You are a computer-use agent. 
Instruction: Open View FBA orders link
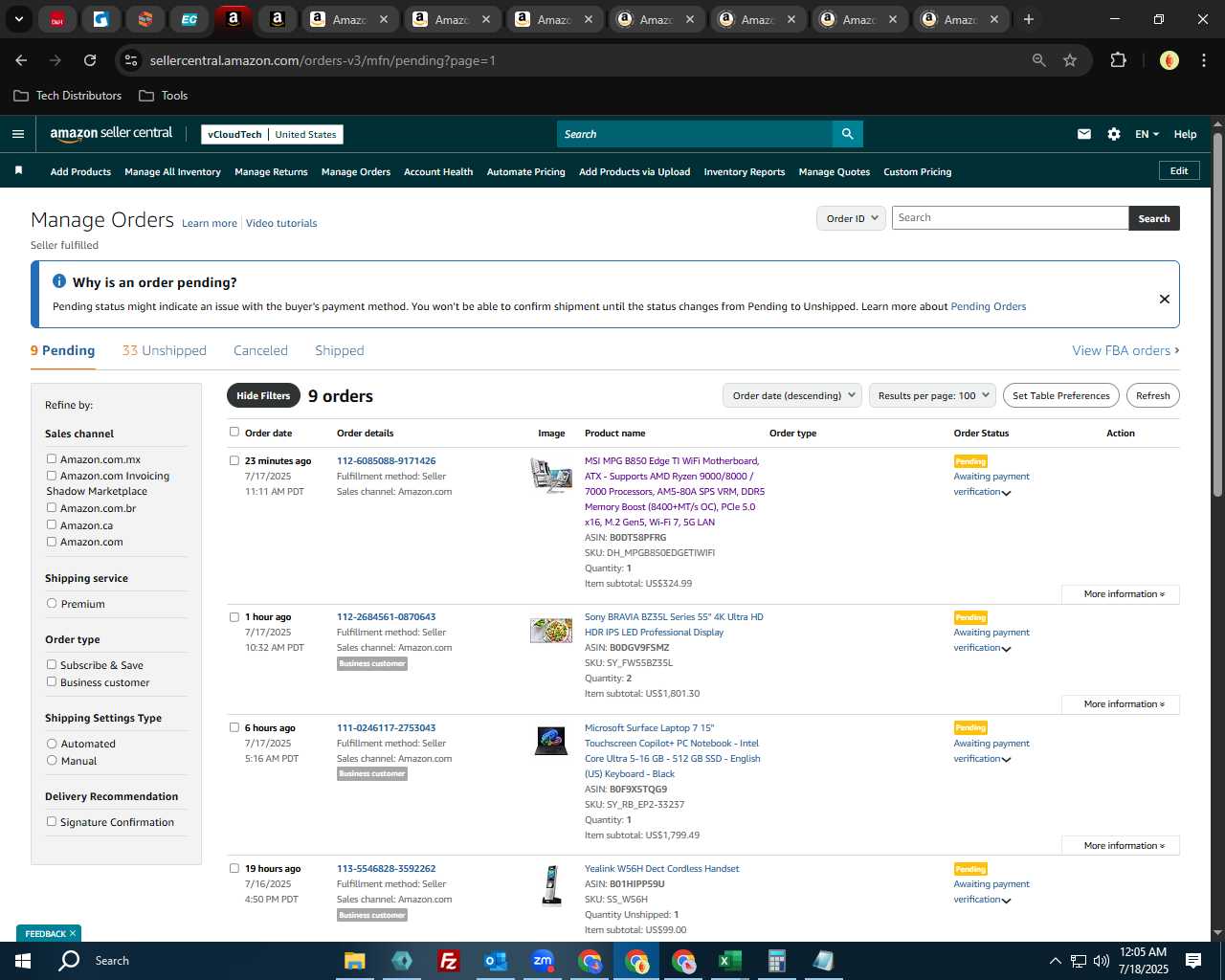click(1125, 350)
